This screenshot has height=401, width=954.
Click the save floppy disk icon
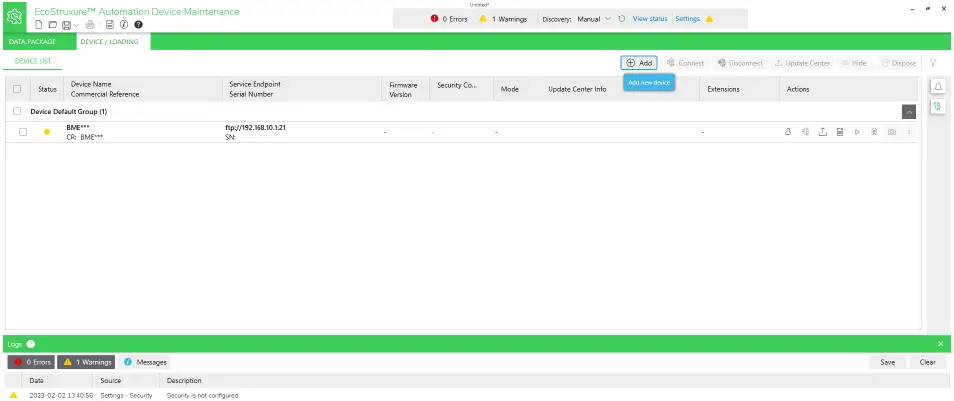coord(66,25)
